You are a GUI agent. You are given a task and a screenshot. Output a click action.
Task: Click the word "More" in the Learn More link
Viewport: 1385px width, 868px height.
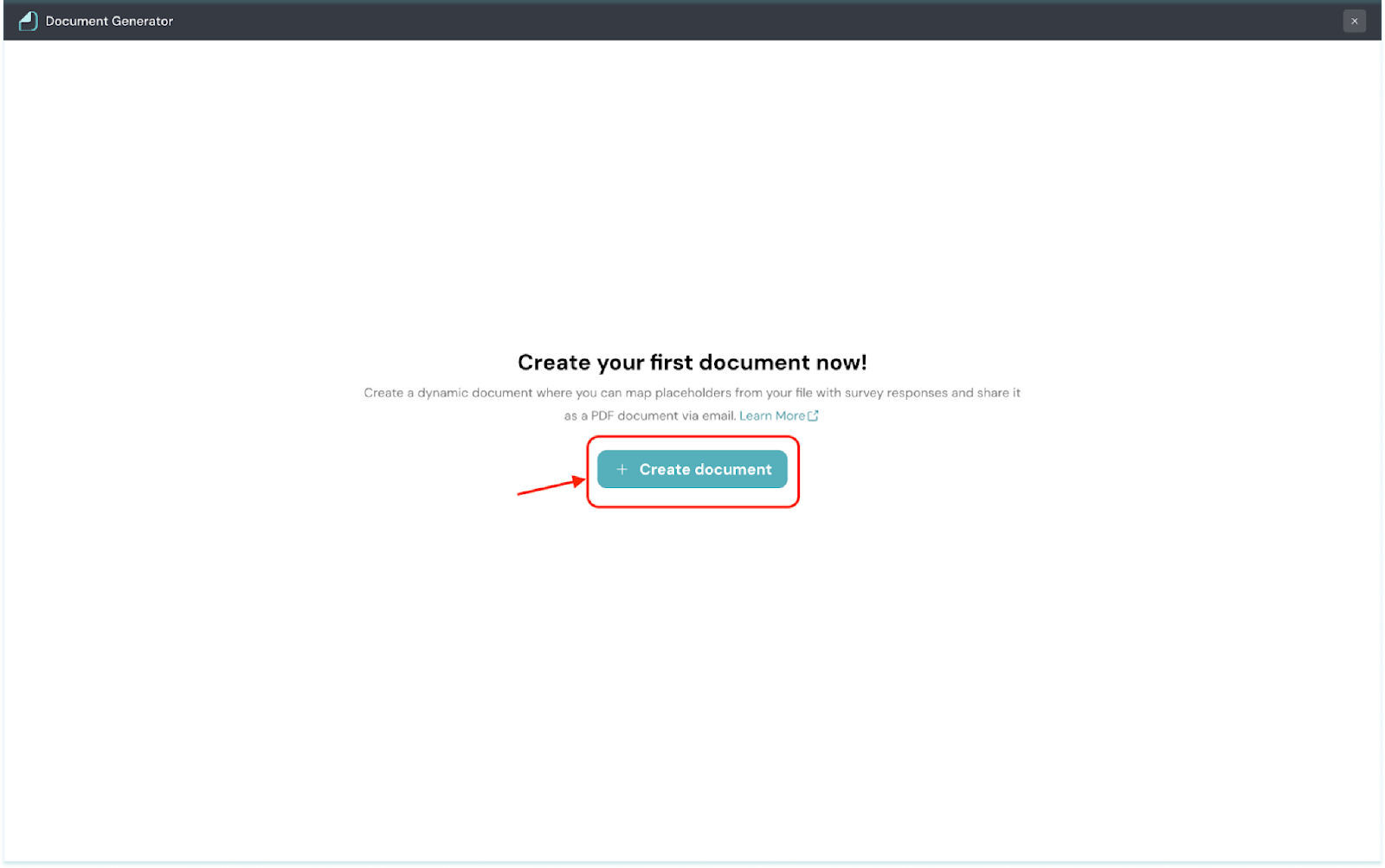[x=789, y=415]
